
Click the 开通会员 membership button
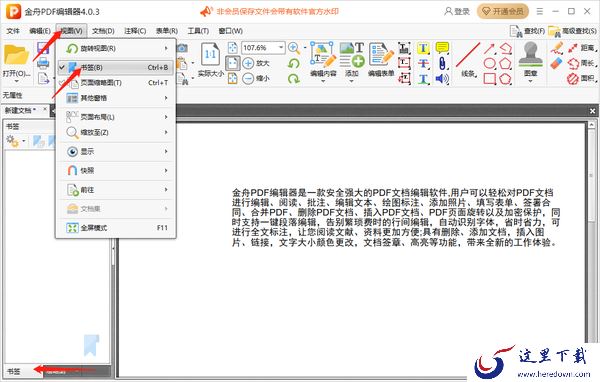pyautogui.click(x=503, y=11)
